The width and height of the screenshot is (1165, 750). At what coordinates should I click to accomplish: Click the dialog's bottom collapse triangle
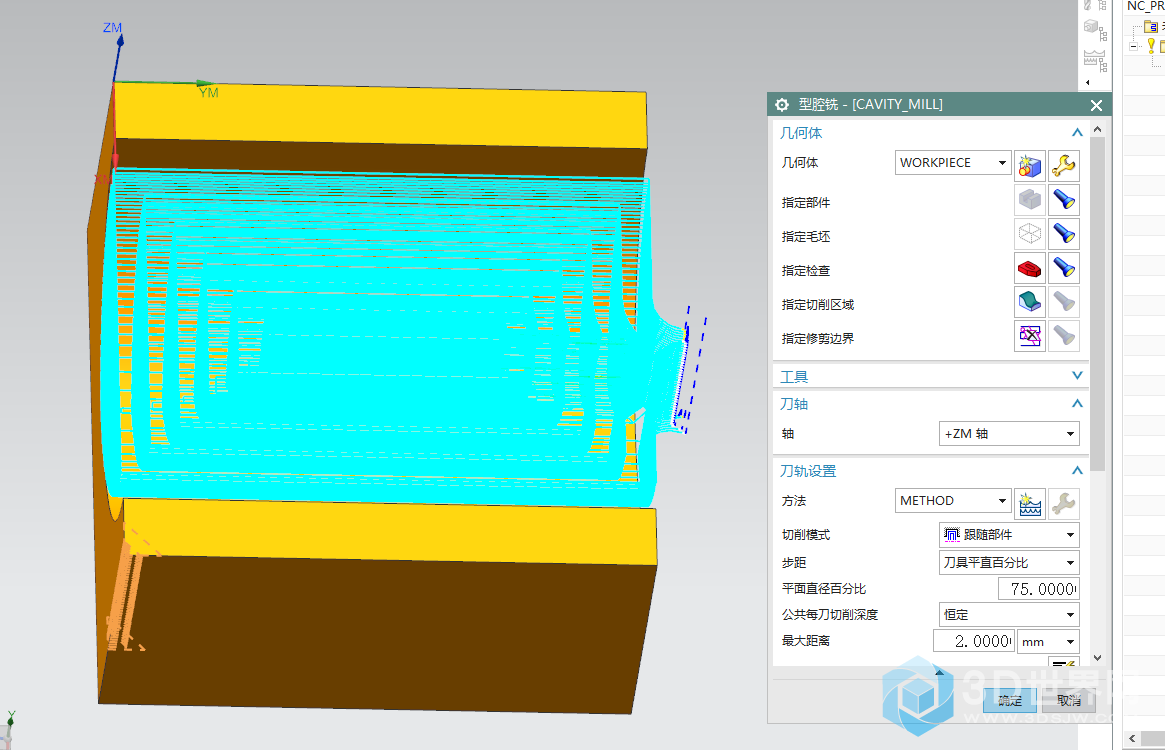coord(939,672)
